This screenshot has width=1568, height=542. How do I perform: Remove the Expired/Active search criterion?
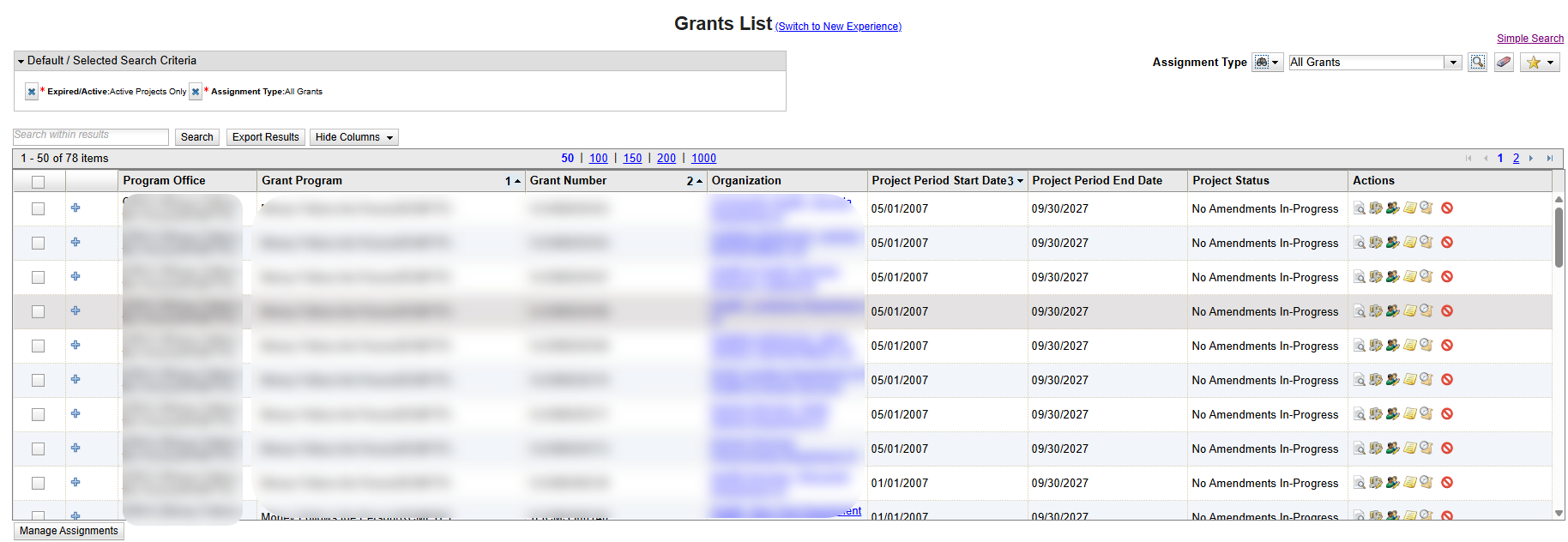coord(32,92)
